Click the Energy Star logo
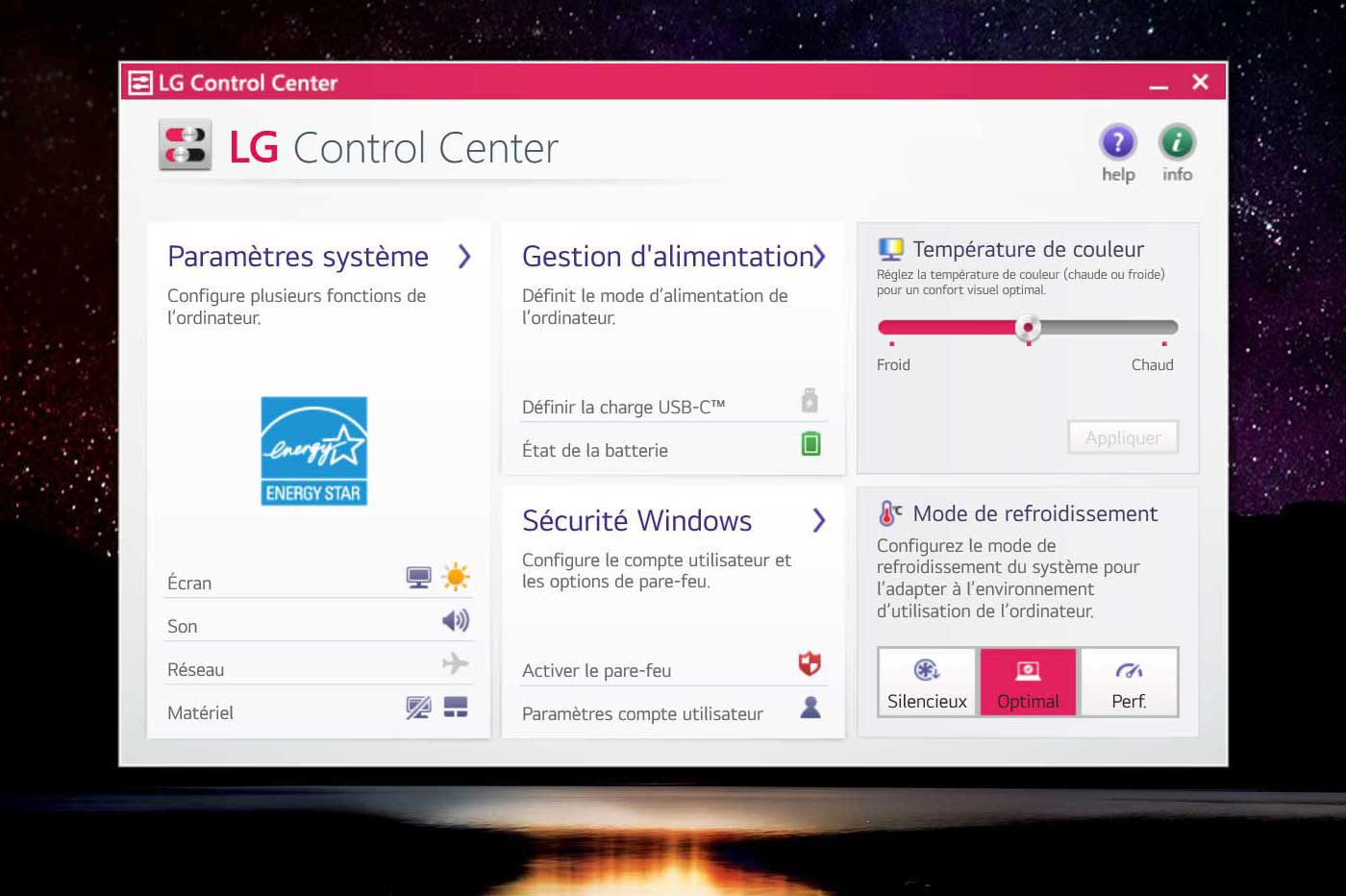 click(314, 451)
